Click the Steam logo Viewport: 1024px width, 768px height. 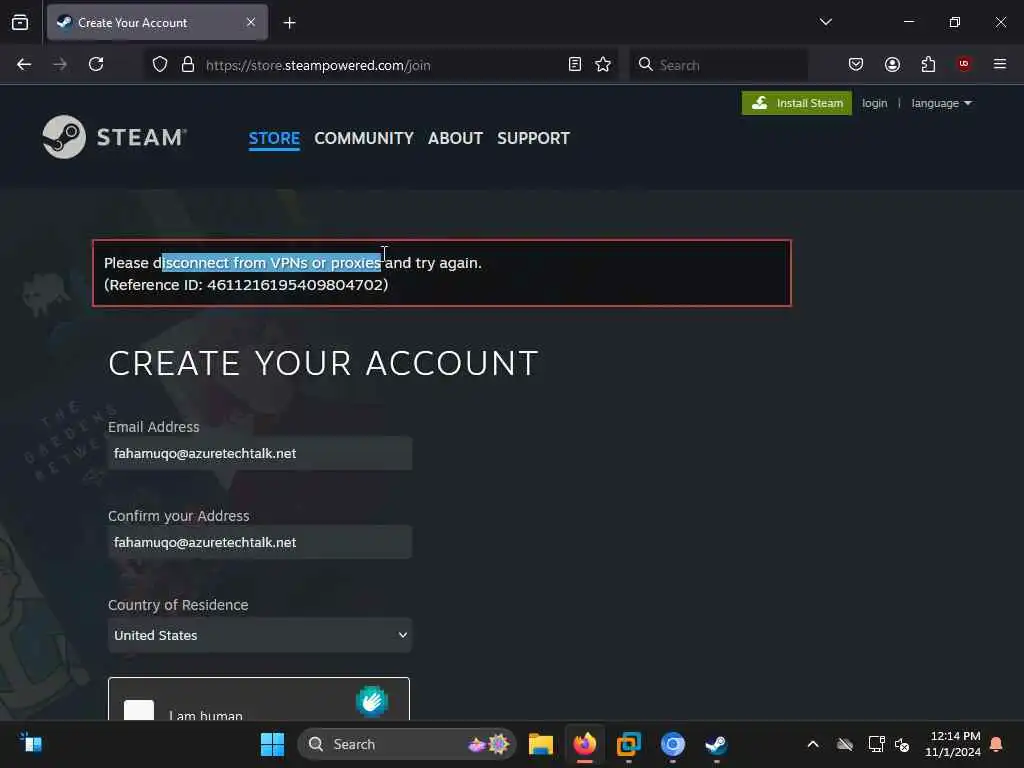pyautogui.click(x=114, y=137)
